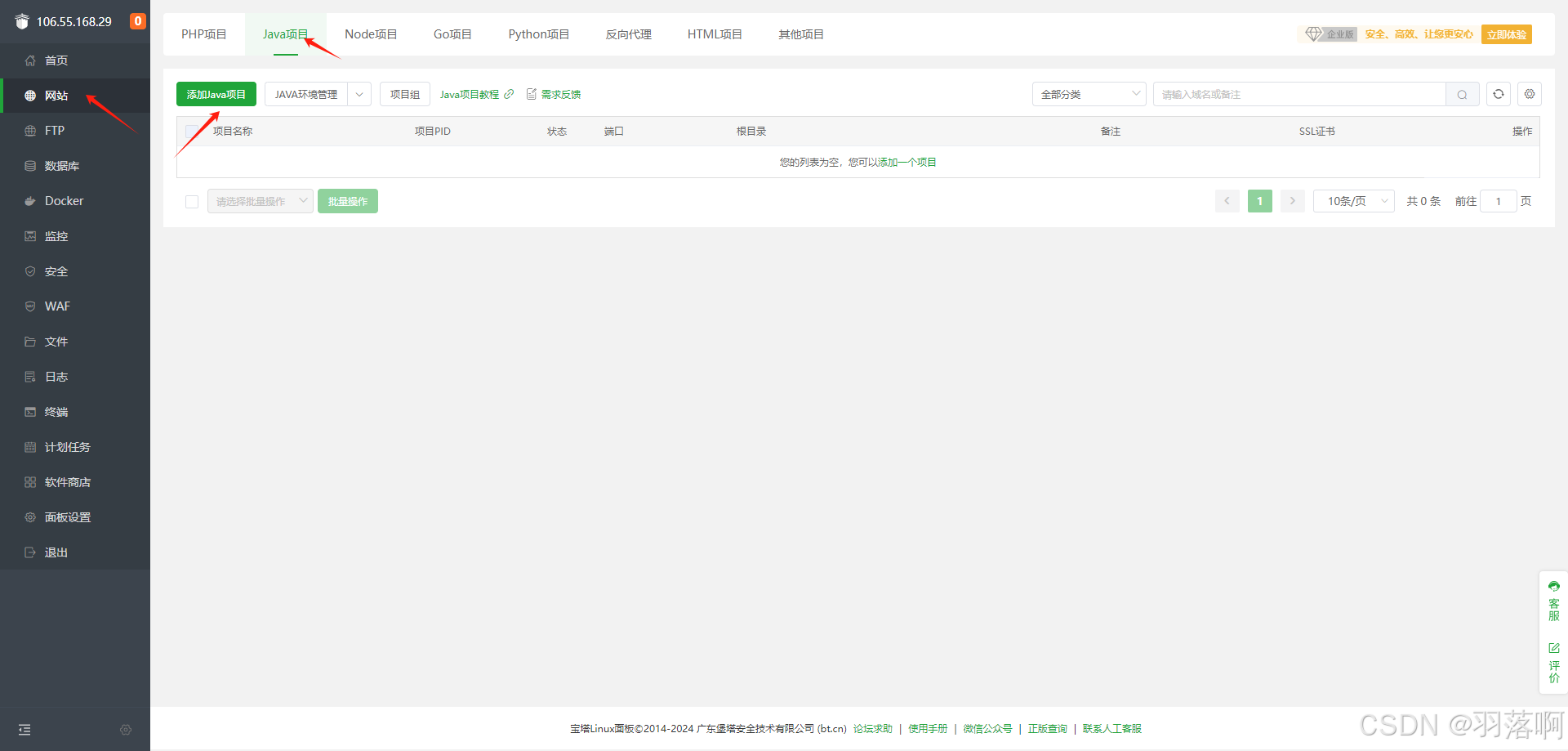Viewport: 1568px width, 751px height.
Task: Click the home icon beside 首页
Action: [30, 60]
